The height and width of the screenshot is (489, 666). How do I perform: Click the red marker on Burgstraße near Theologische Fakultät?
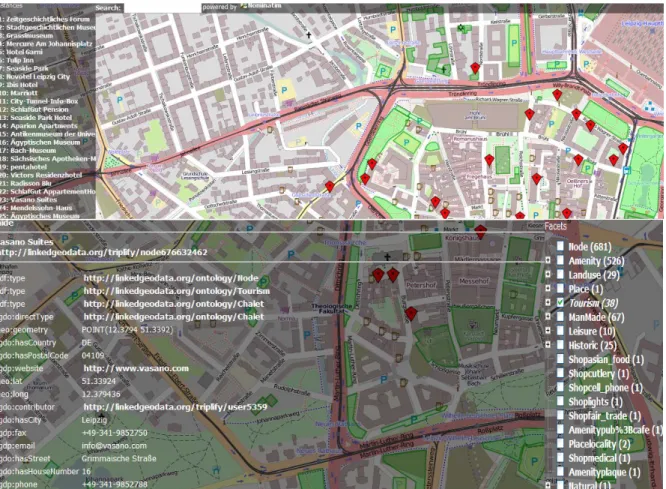coord(411,314)
